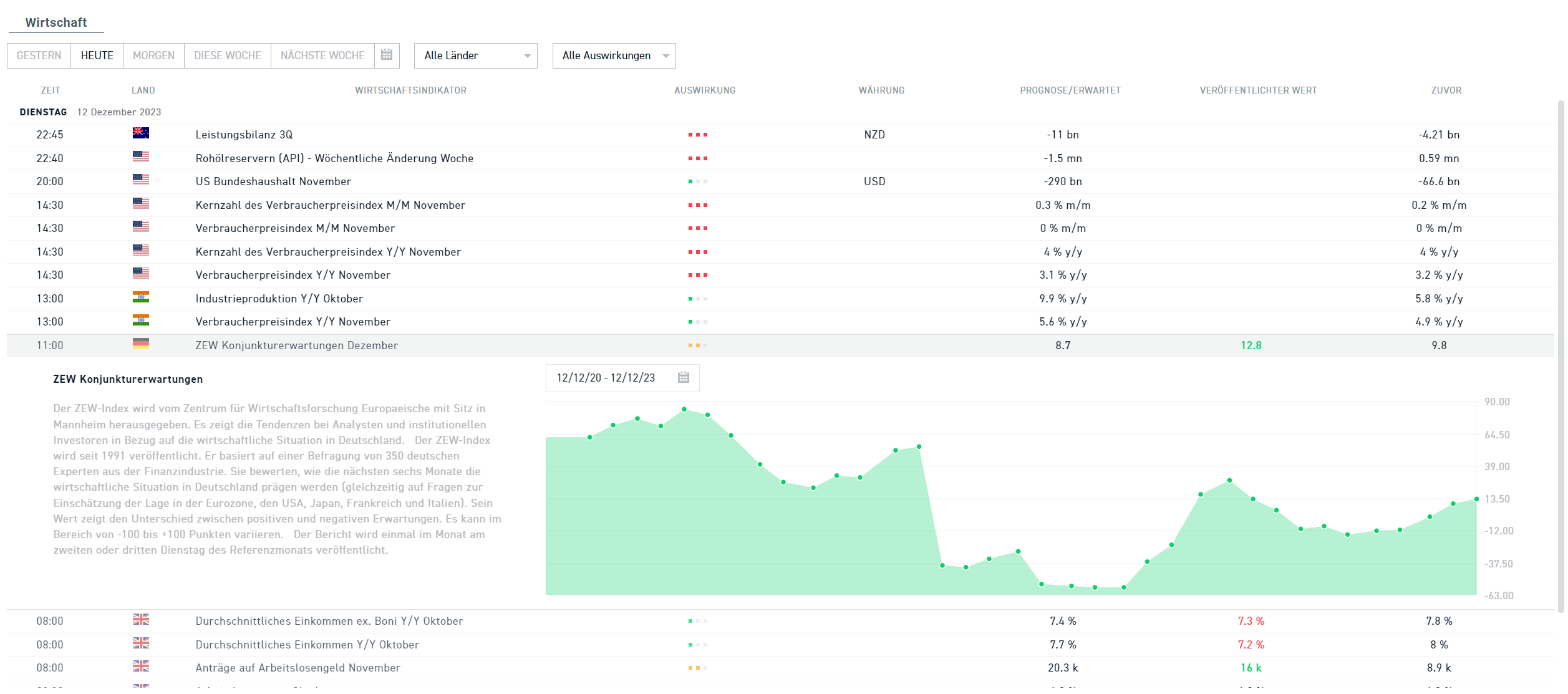1568x694 pixels.
Task: Click US flag for US Bundeshaushalt November
Action: pyautogui.click(x=141, y=180)
